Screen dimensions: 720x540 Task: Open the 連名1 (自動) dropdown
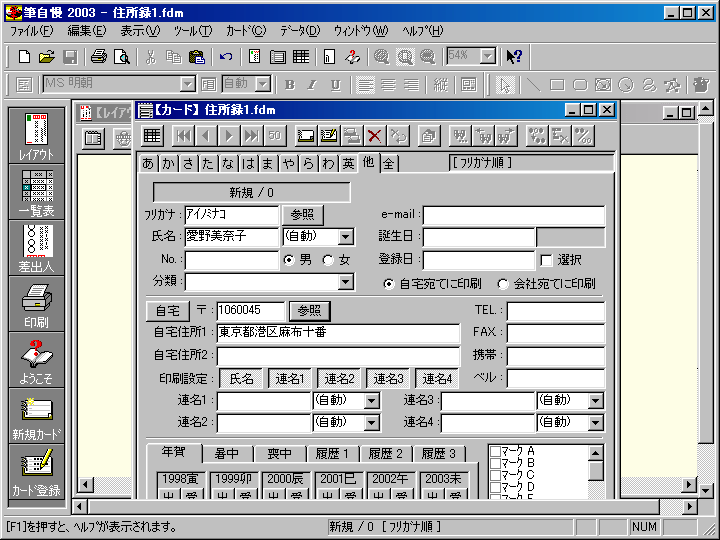tap(371, 401)
